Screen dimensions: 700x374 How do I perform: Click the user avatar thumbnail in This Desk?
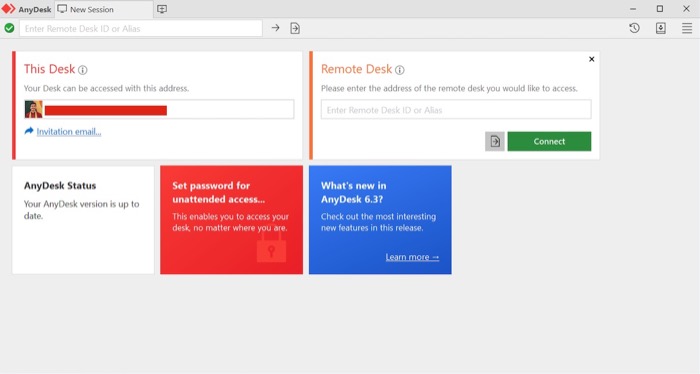pos(33,109)
